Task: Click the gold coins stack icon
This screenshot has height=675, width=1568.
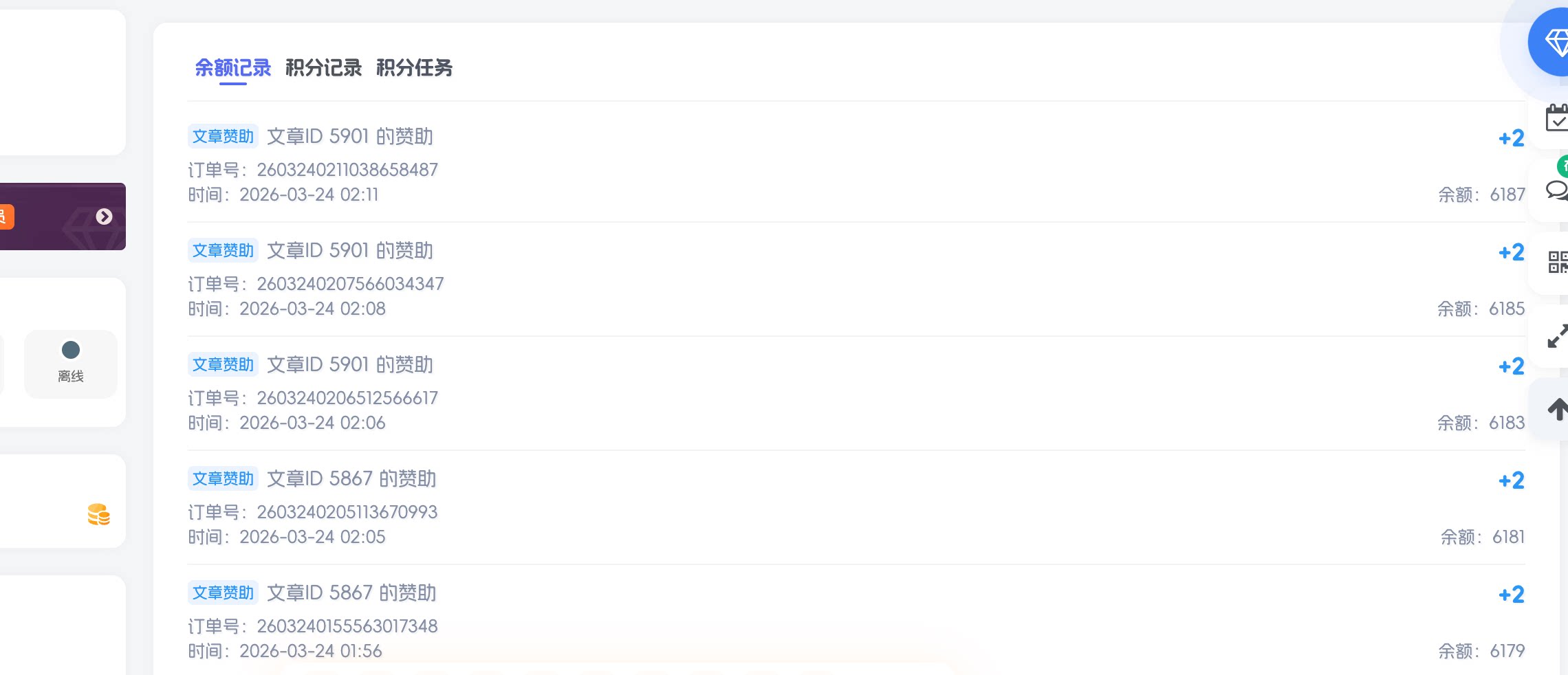Action: click(98, 514)
